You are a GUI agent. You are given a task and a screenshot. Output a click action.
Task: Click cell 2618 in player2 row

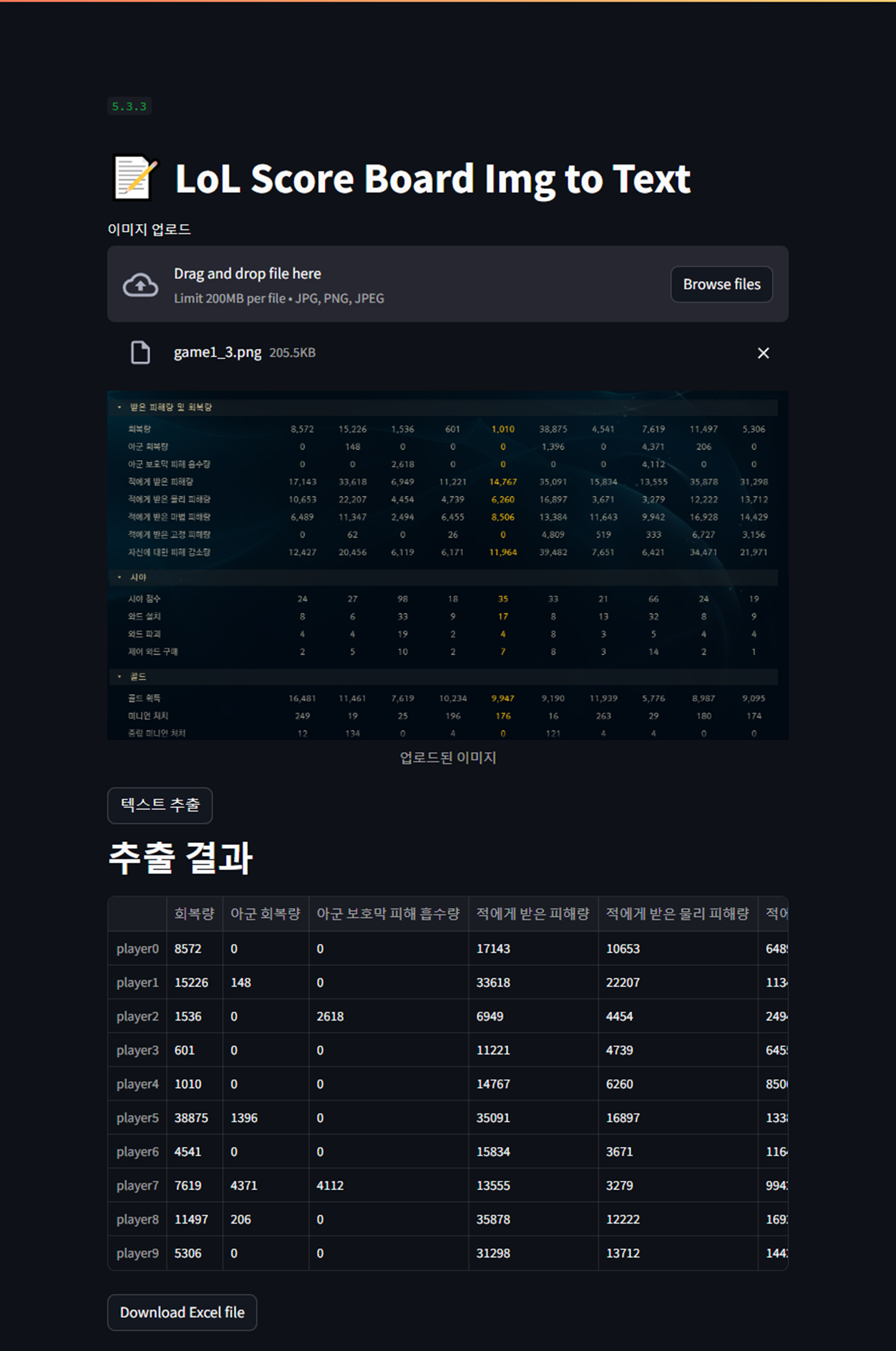pyautogui.click(x=389, y=1016)
